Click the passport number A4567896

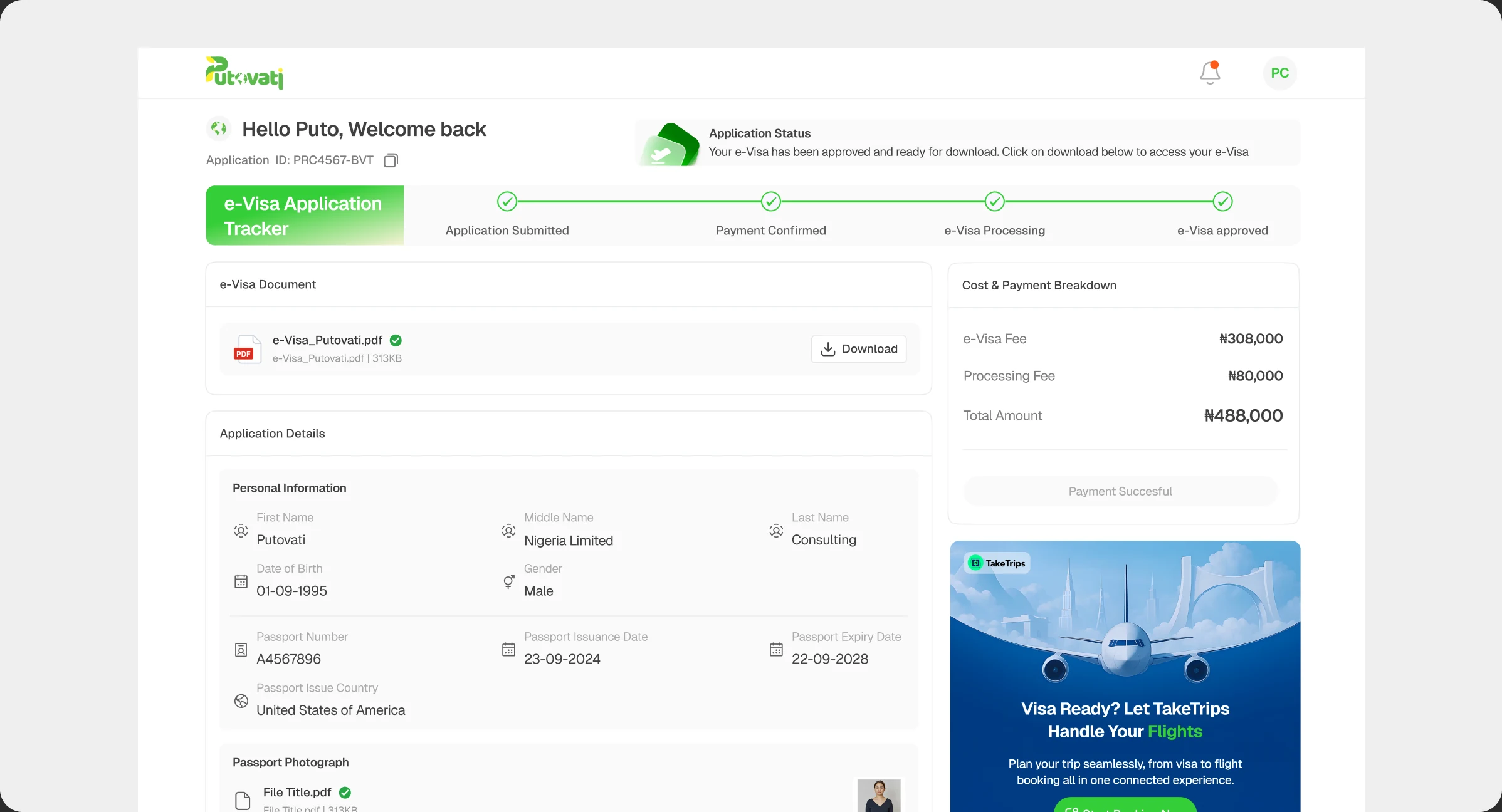tap(288, 659)
